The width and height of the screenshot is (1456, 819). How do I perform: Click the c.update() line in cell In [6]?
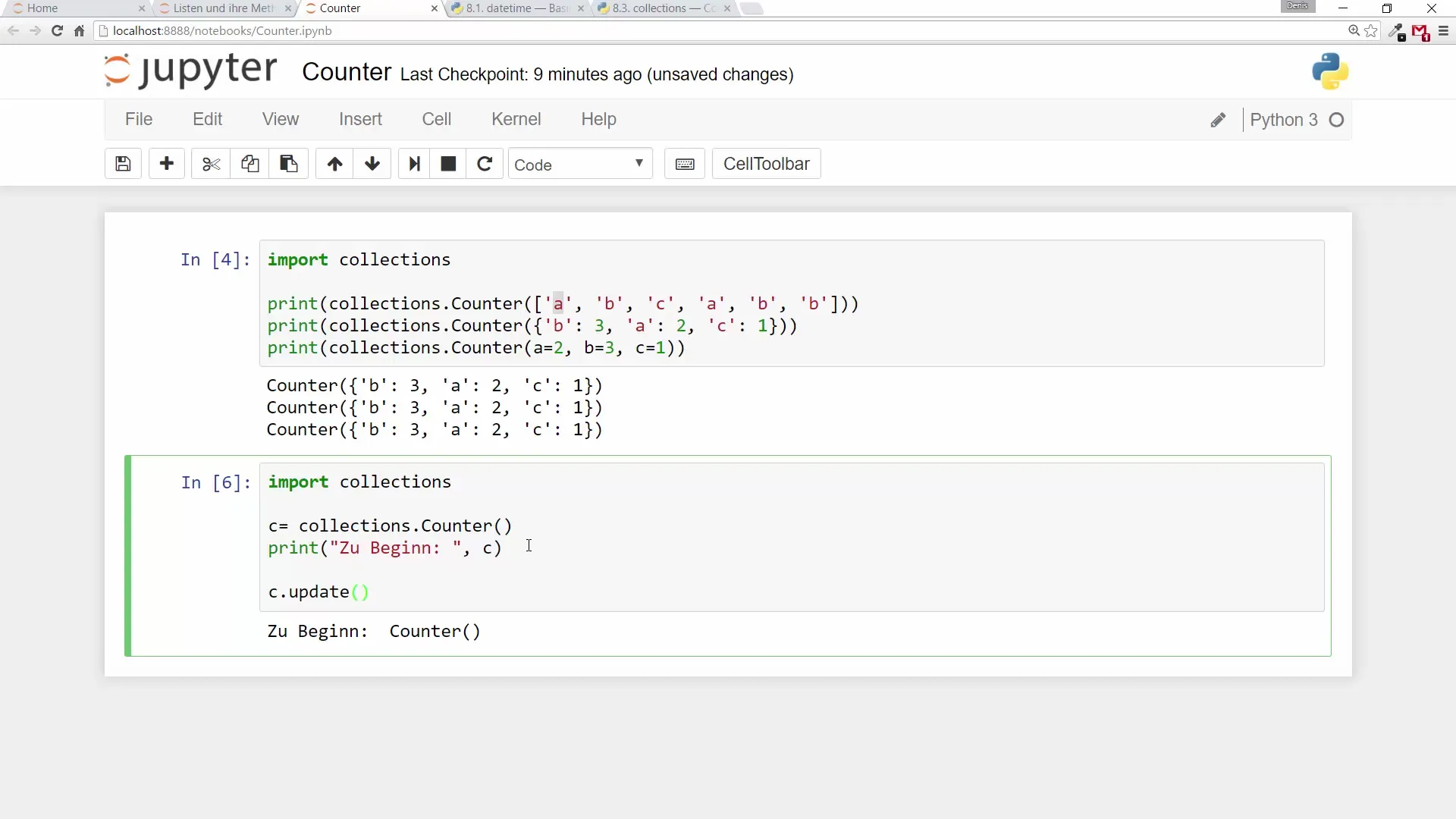click(318, 591)
